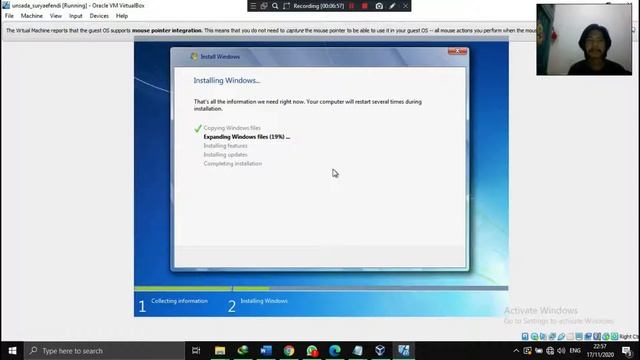Open File Explorer from the taskbar
Image resolution: width=640 pixels, height=360 pixels.
coord(220,351)
